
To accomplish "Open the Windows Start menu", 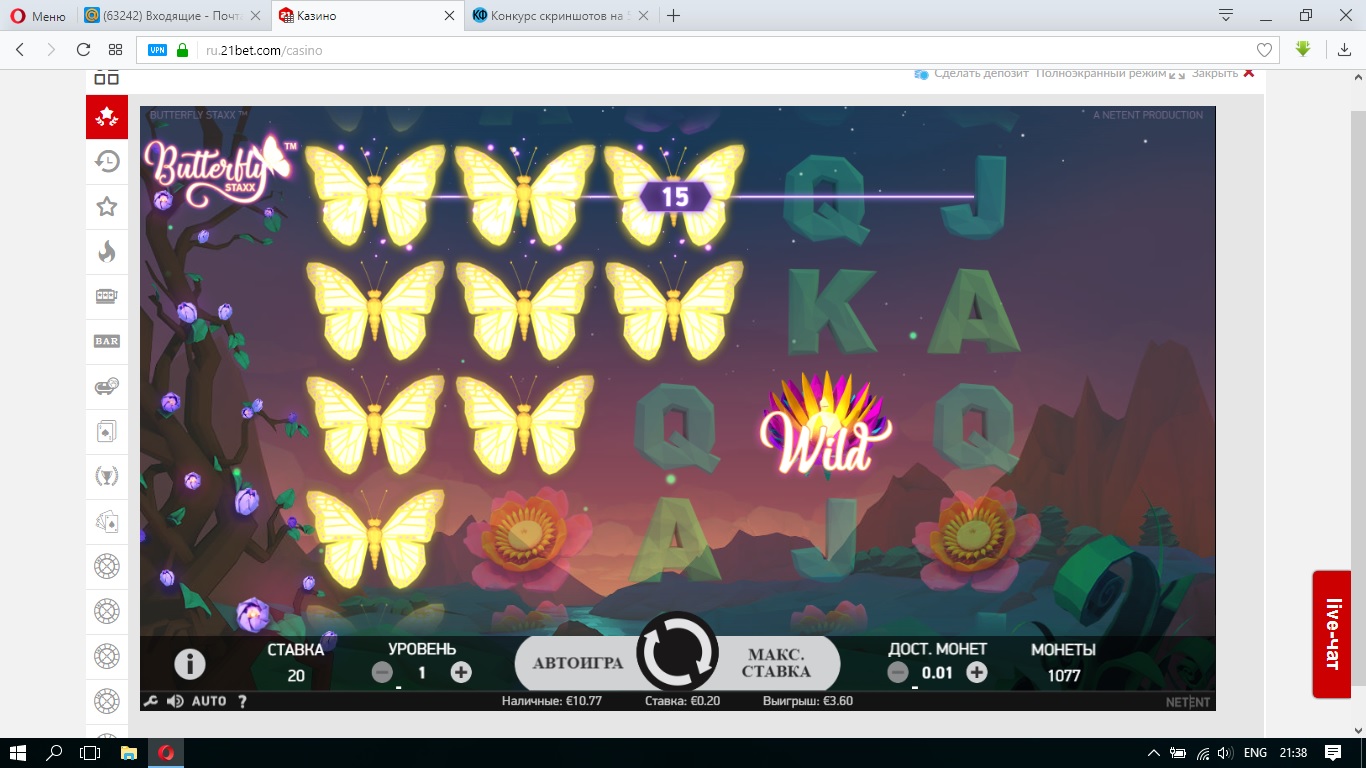I will point(18,753).
